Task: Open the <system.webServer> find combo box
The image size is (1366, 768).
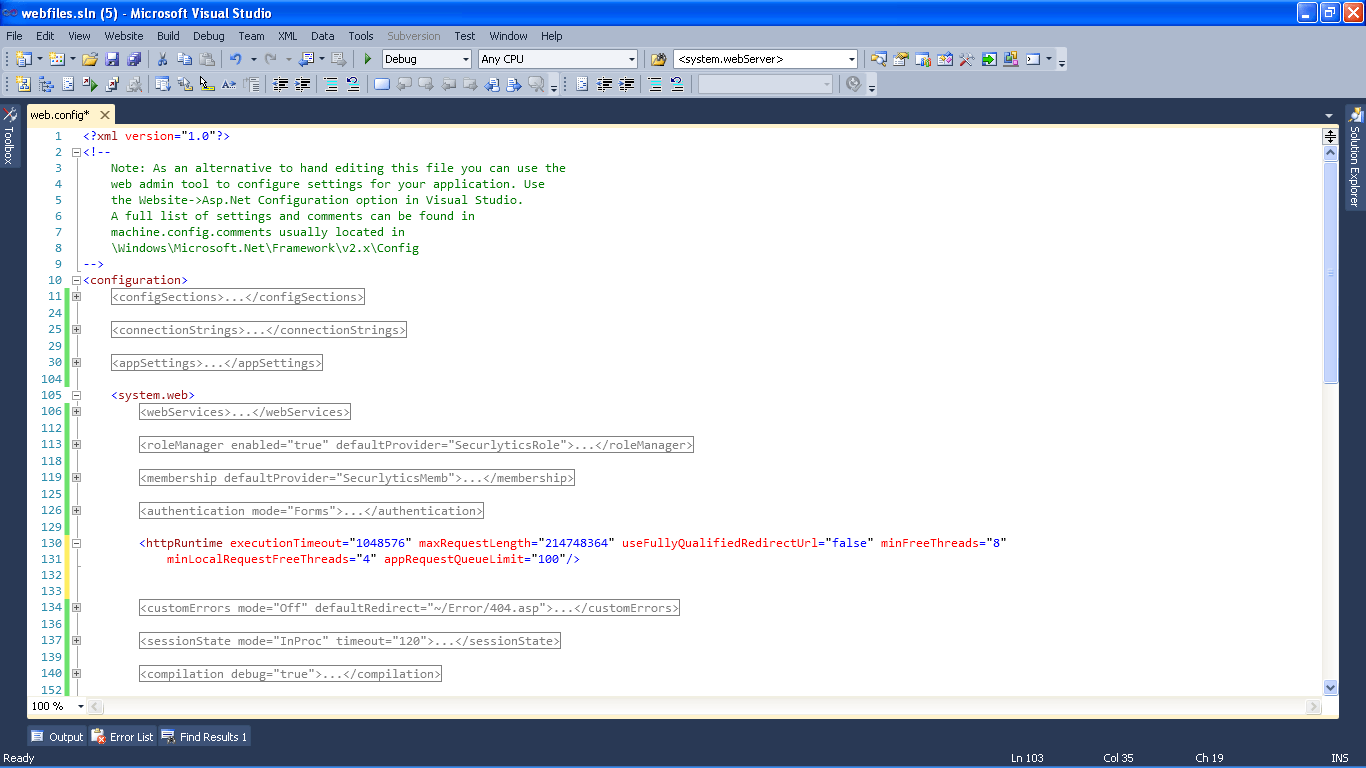Action: click(765, 59)
